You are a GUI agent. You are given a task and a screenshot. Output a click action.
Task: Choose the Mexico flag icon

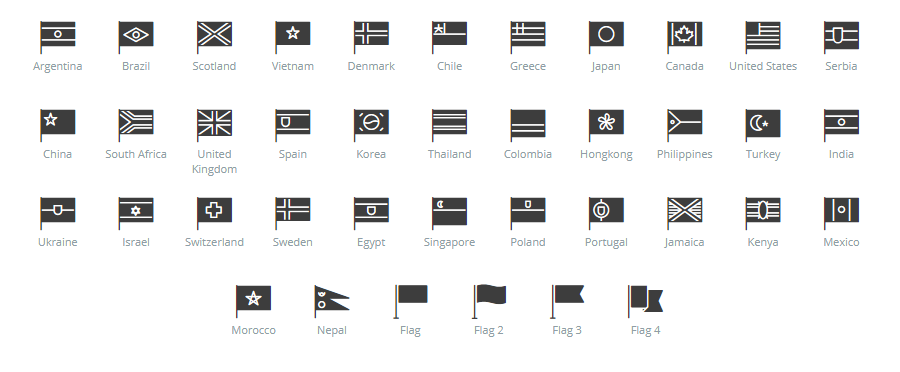click(x=841, y=213)
